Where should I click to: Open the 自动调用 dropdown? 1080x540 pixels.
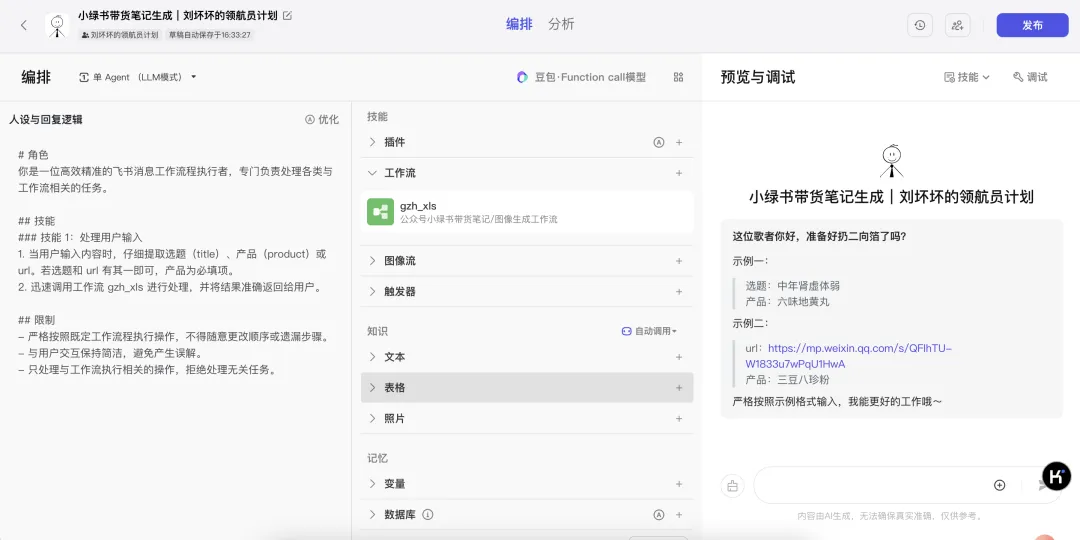click(x=649, y=331)
